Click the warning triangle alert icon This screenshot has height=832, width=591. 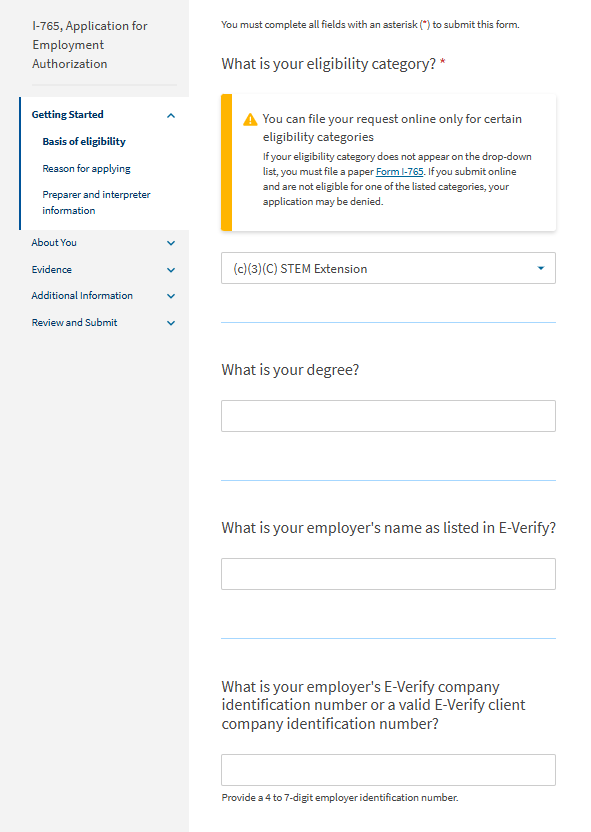pos(248,118)
